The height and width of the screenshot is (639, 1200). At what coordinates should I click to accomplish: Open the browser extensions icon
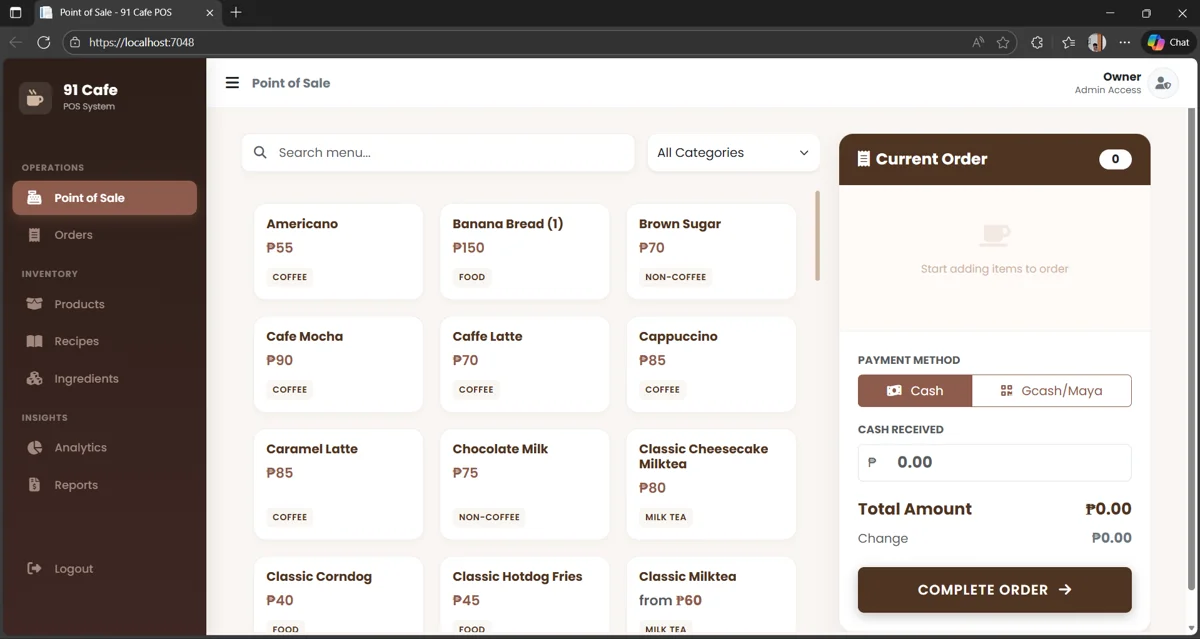[x=1037, y=42]
